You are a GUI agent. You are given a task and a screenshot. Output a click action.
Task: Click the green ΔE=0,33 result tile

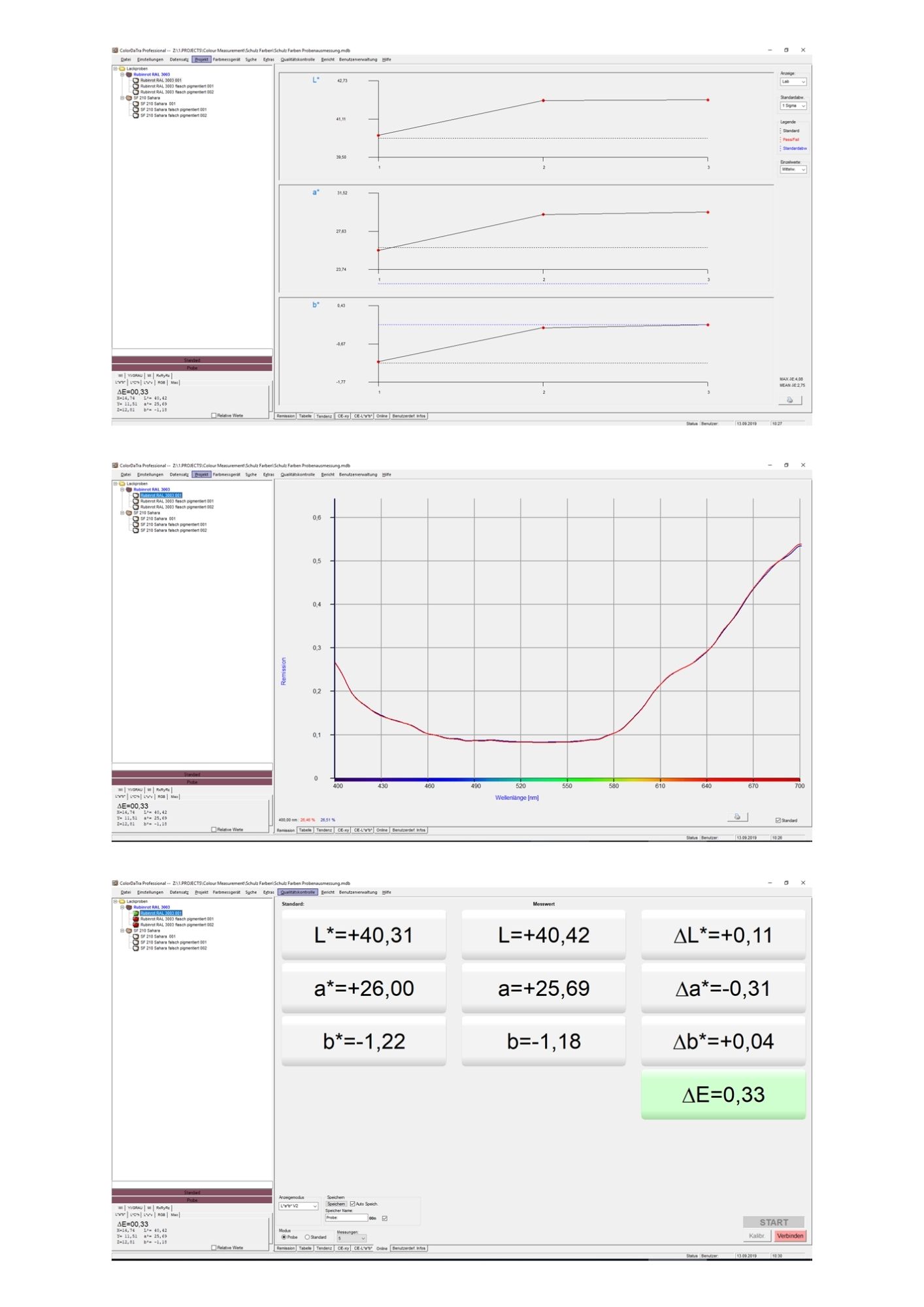(x=723, y=1095)
